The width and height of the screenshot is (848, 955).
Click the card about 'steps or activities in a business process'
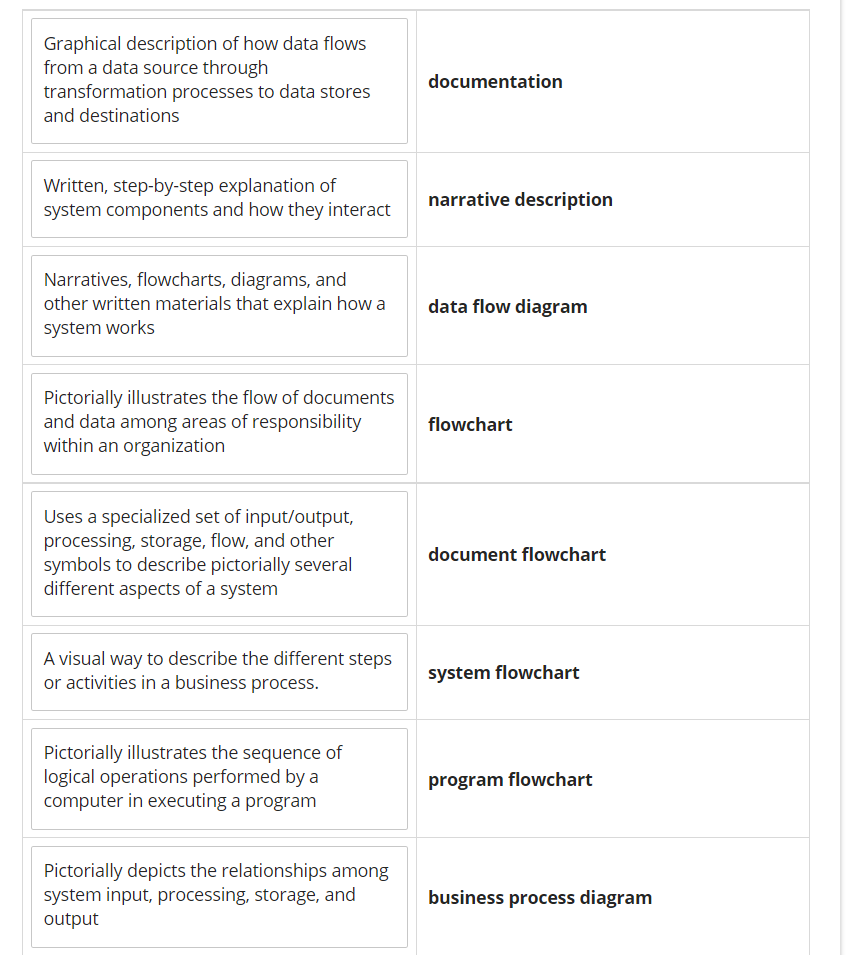[219, 671]
